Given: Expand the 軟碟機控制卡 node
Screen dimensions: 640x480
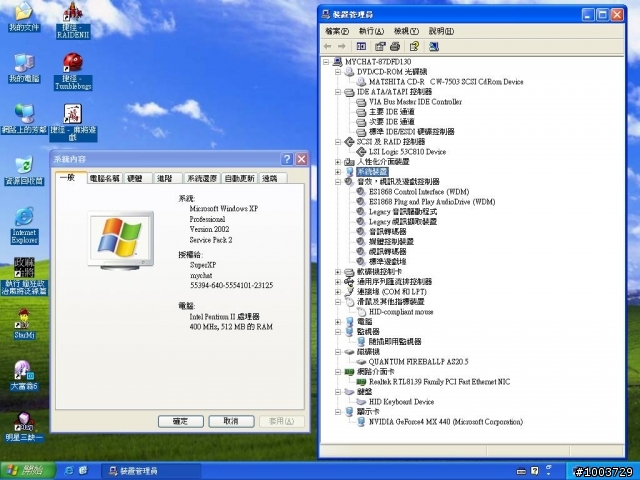Looking at the screenshot, I should [338, 272].
